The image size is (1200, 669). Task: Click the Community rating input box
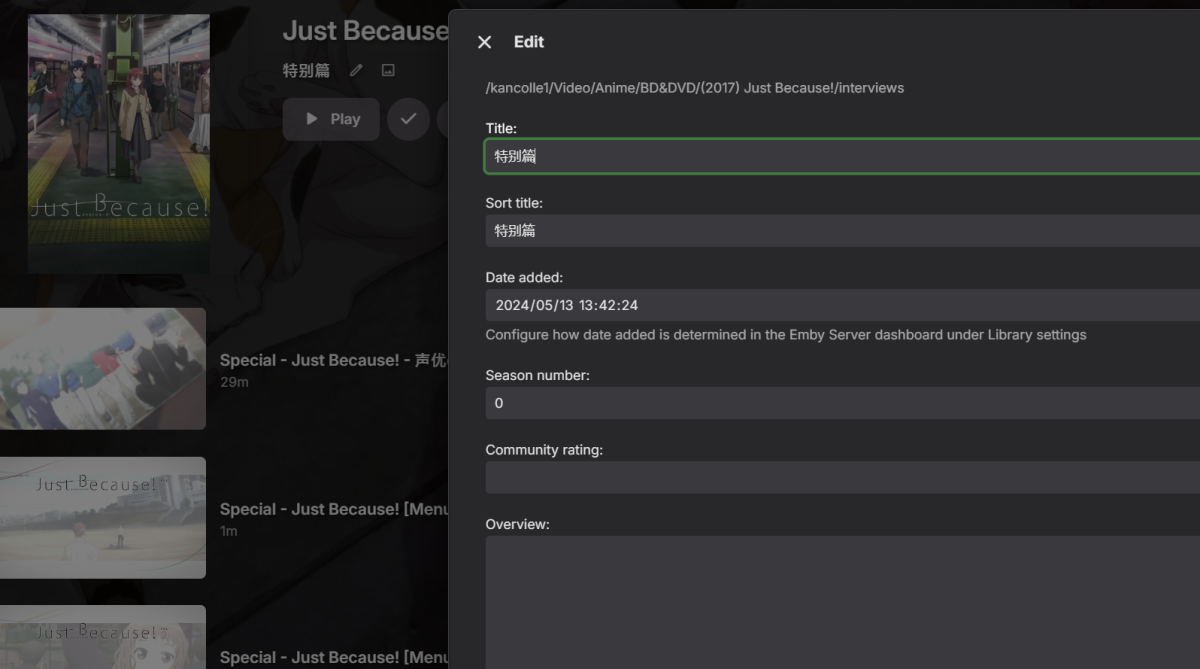tap(840, 478)
